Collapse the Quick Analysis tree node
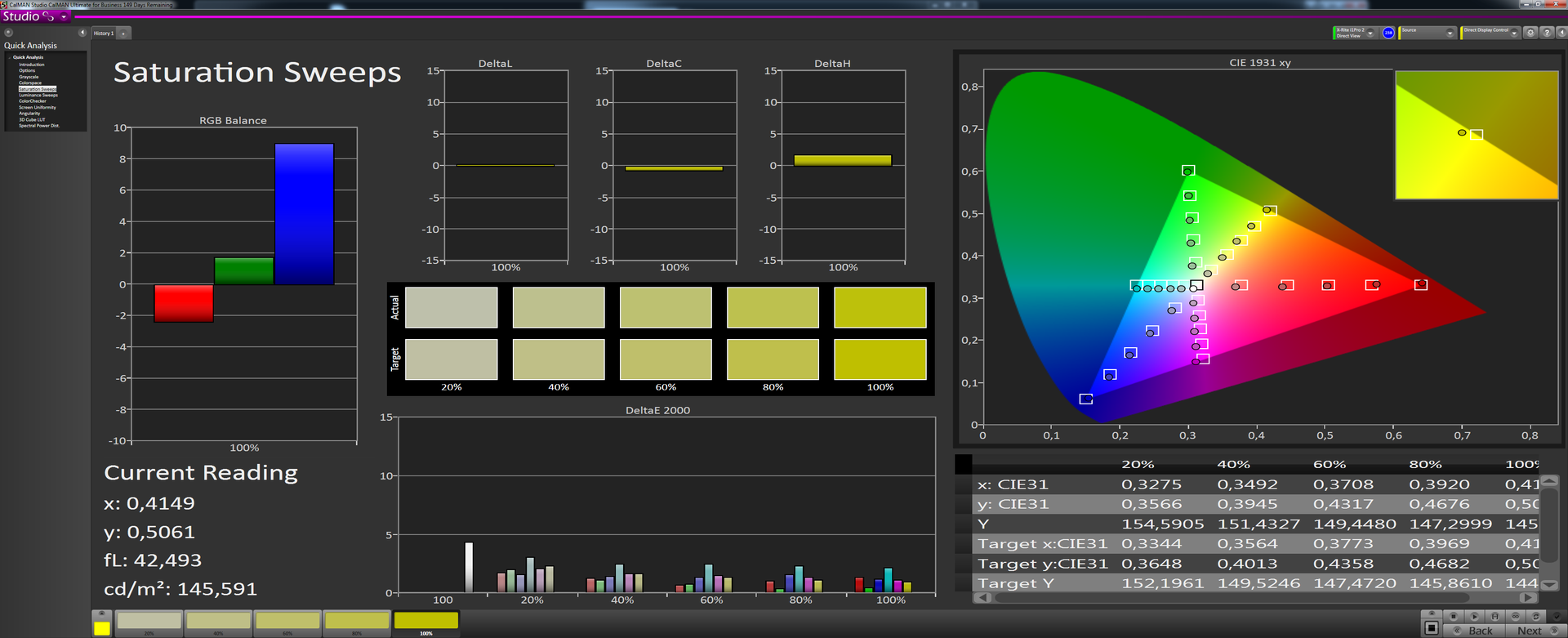This screenshot has height=638, width=1568. click(x=10, y=57)
